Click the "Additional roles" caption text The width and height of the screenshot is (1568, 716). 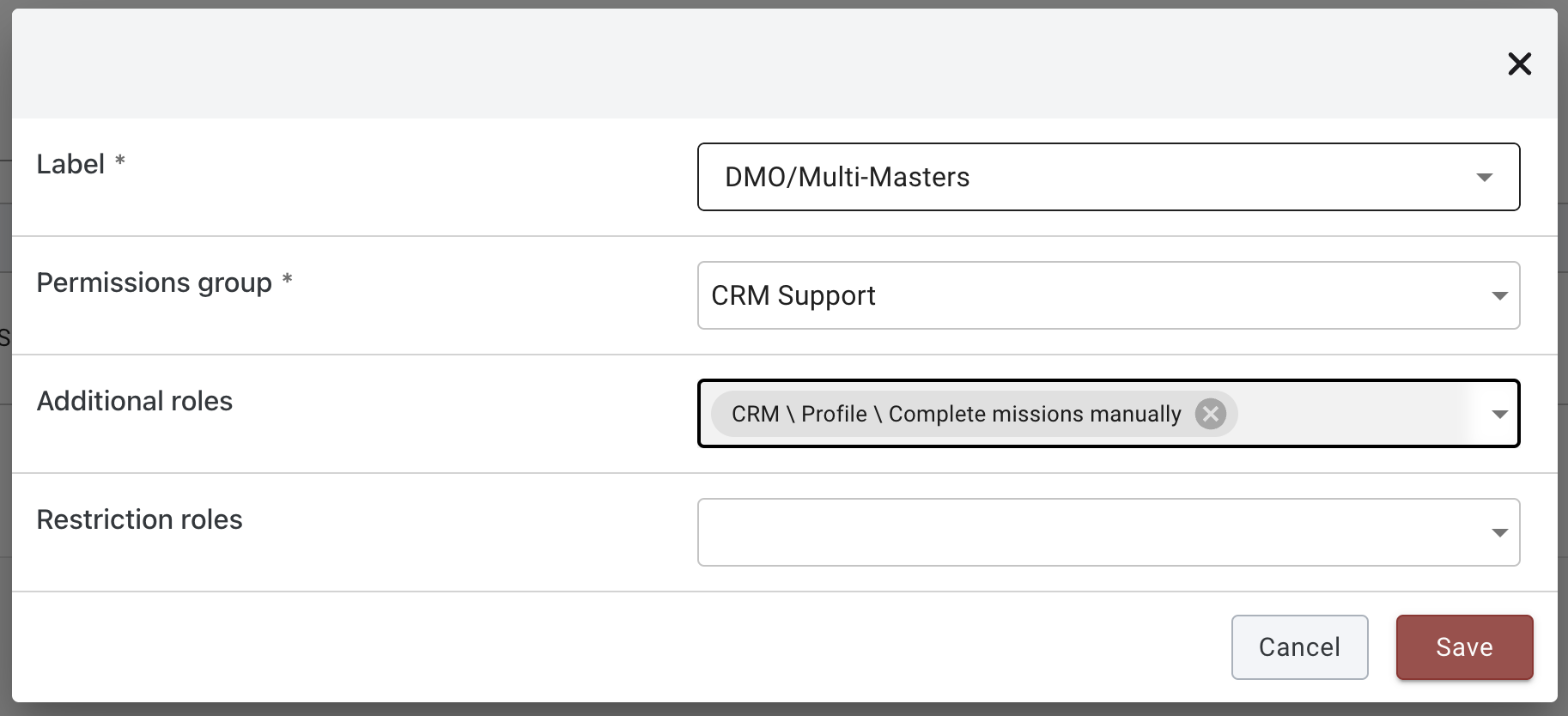[x=135, y=401]
